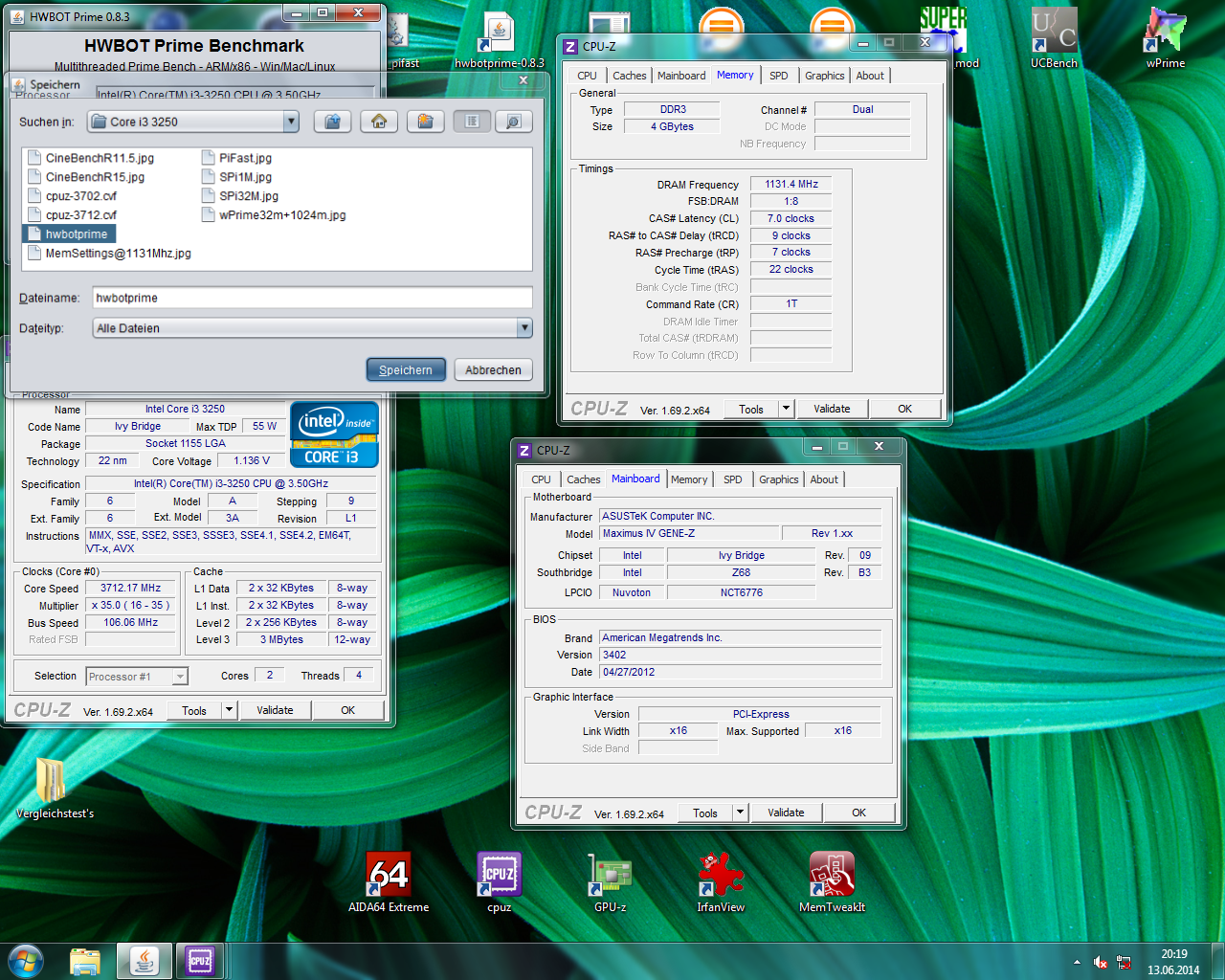Select the PiFast.jpg file
This screenshot has height=980, width=1225.
[237, 158]
